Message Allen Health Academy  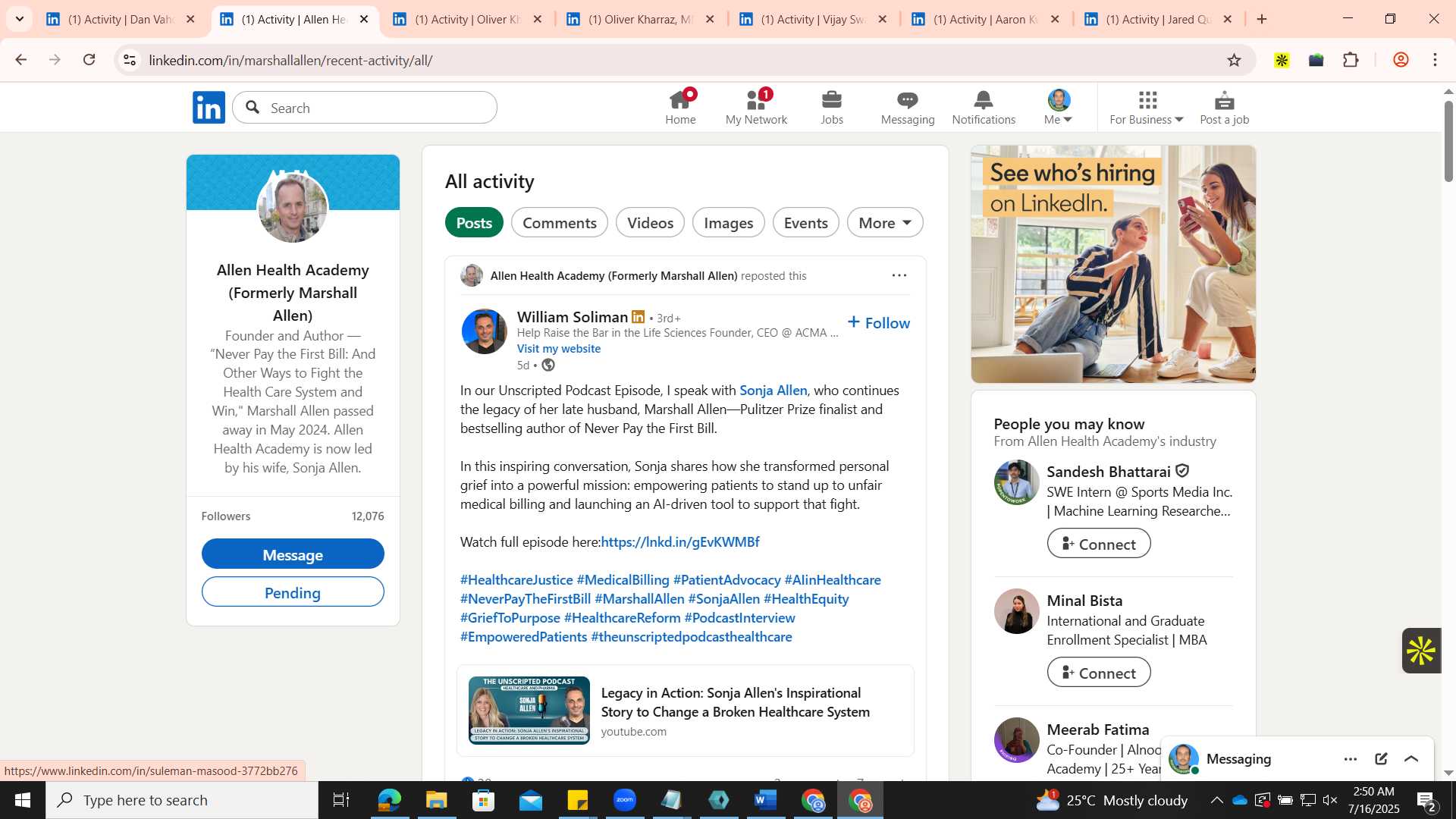[x=293, y=554]
